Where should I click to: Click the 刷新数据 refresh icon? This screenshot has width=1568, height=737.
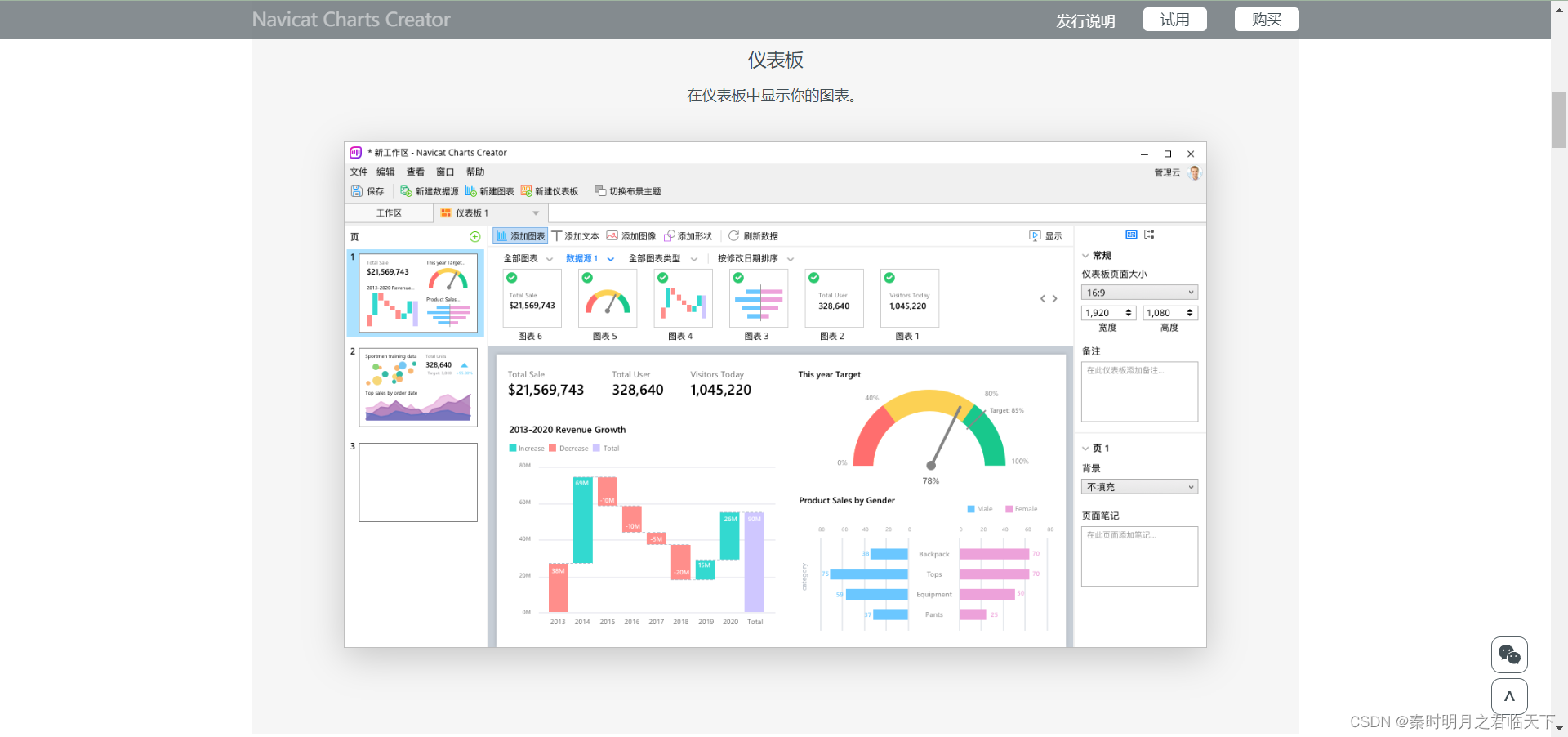tap(733, 235)
